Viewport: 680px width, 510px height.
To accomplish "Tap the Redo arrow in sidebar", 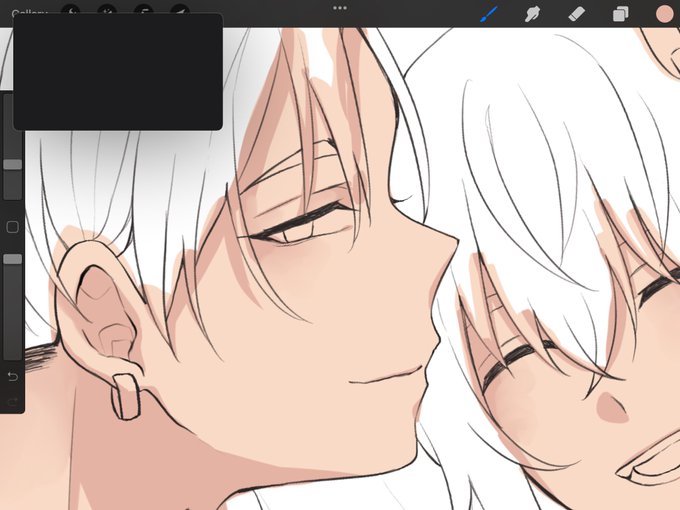I will [12, 402].
